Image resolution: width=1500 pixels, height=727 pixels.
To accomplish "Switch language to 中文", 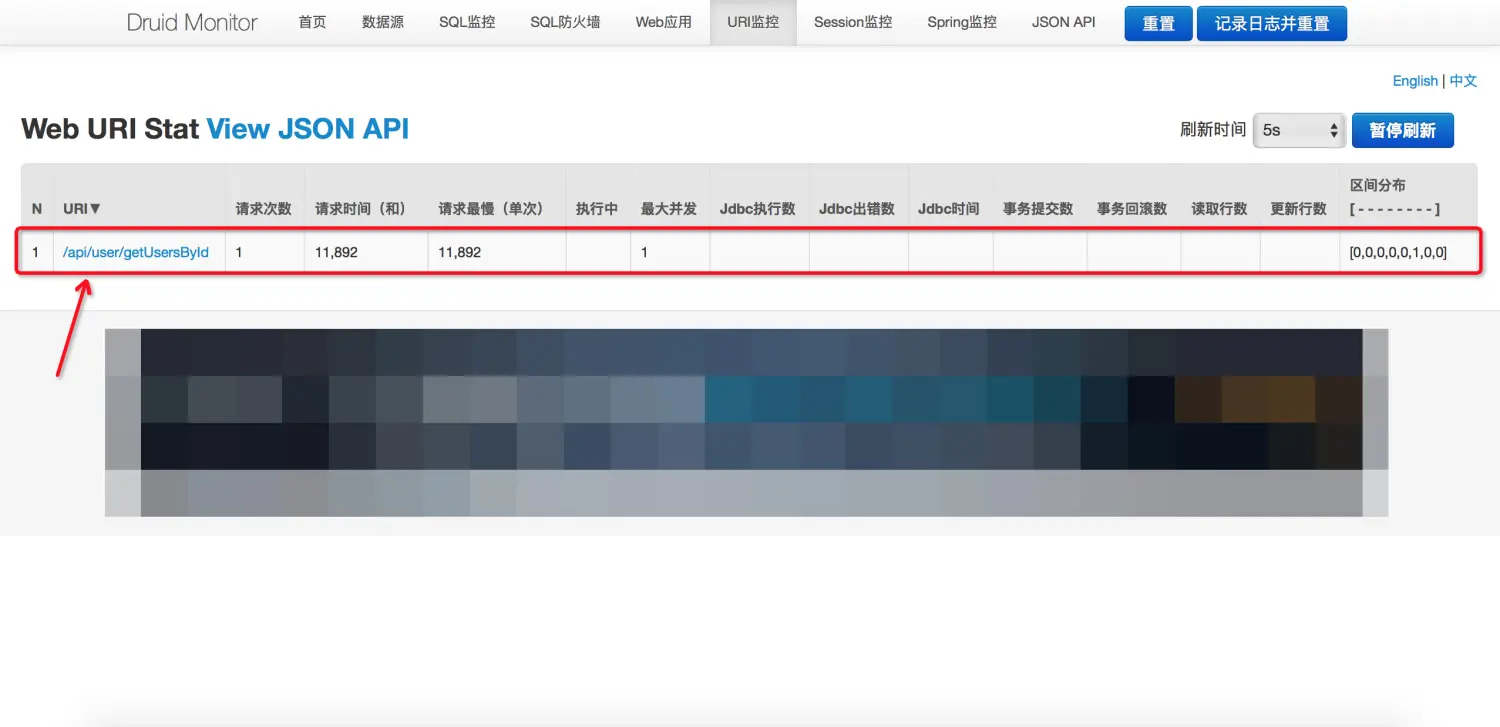I will pos(1463,81).
